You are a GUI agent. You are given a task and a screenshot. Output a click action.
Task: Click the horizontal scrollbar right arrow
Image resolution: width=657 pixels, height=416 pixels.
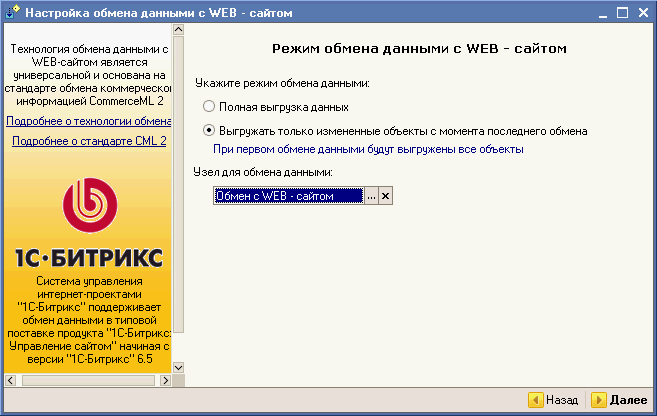(x=164, y=381)
